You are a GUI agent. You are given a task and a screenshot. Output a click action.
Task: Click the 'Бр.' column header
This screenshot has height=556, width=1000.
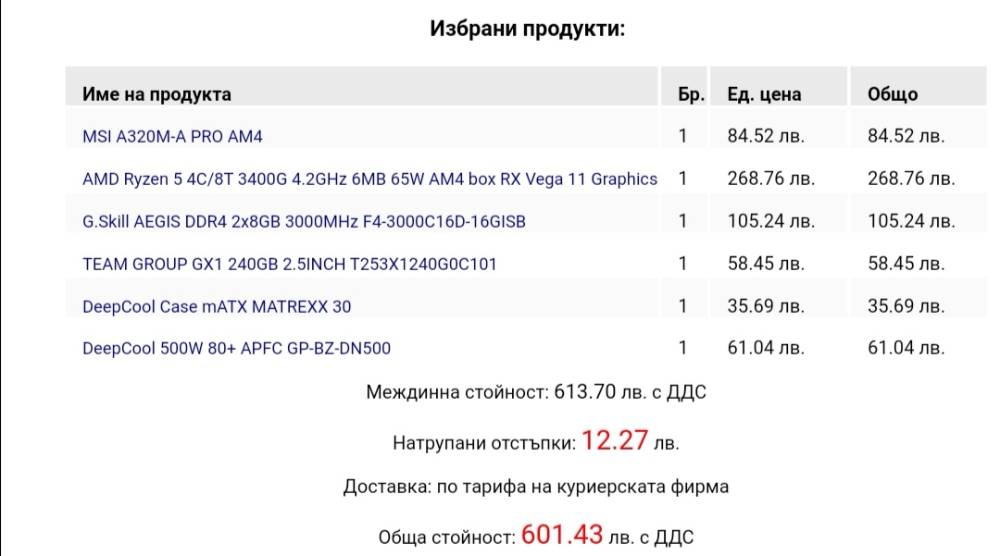[x=691, y=94]
